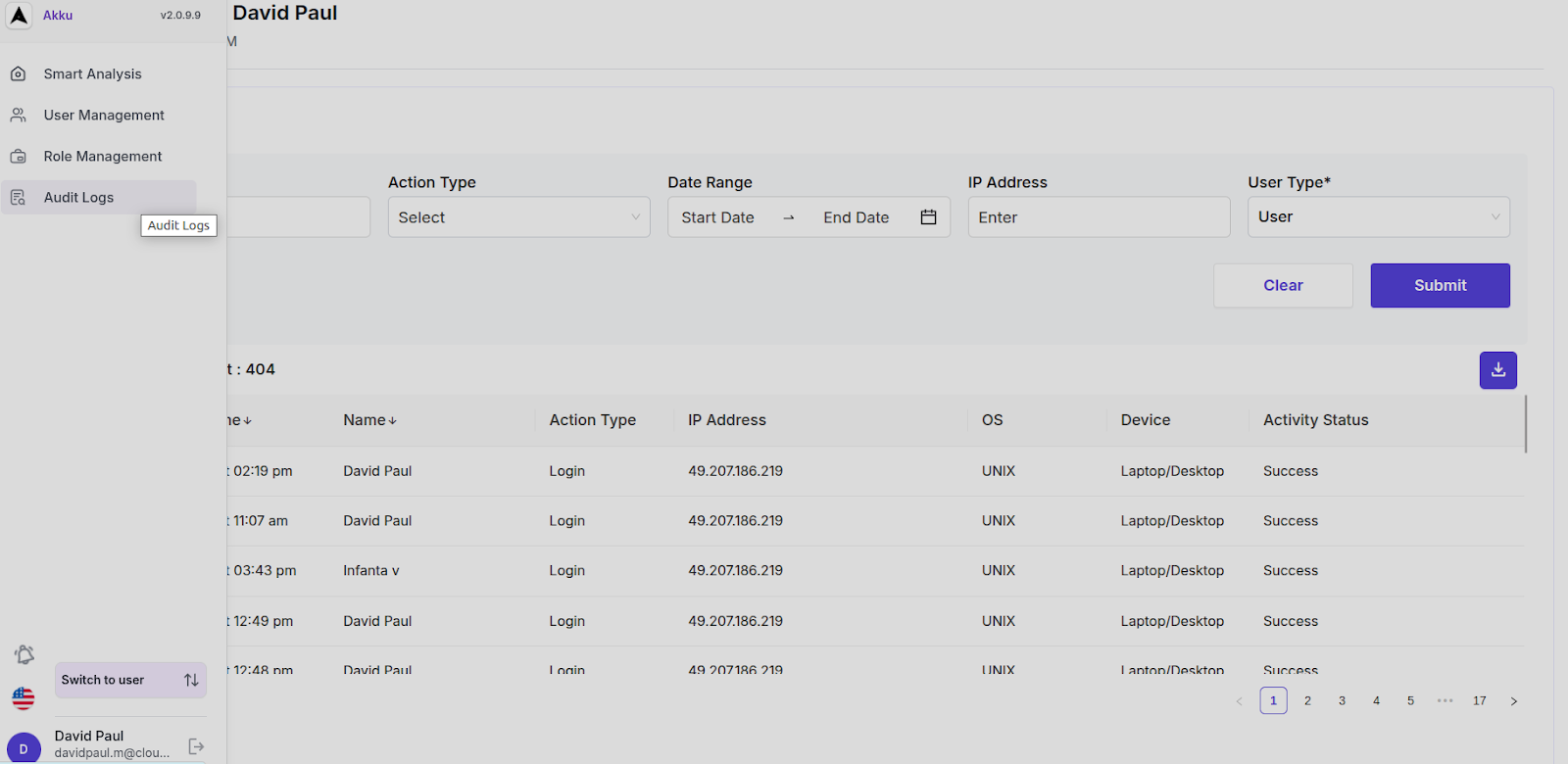Click Login in the 12:49 pm row
Screen dimensions: 1568x764
point(566,621)
